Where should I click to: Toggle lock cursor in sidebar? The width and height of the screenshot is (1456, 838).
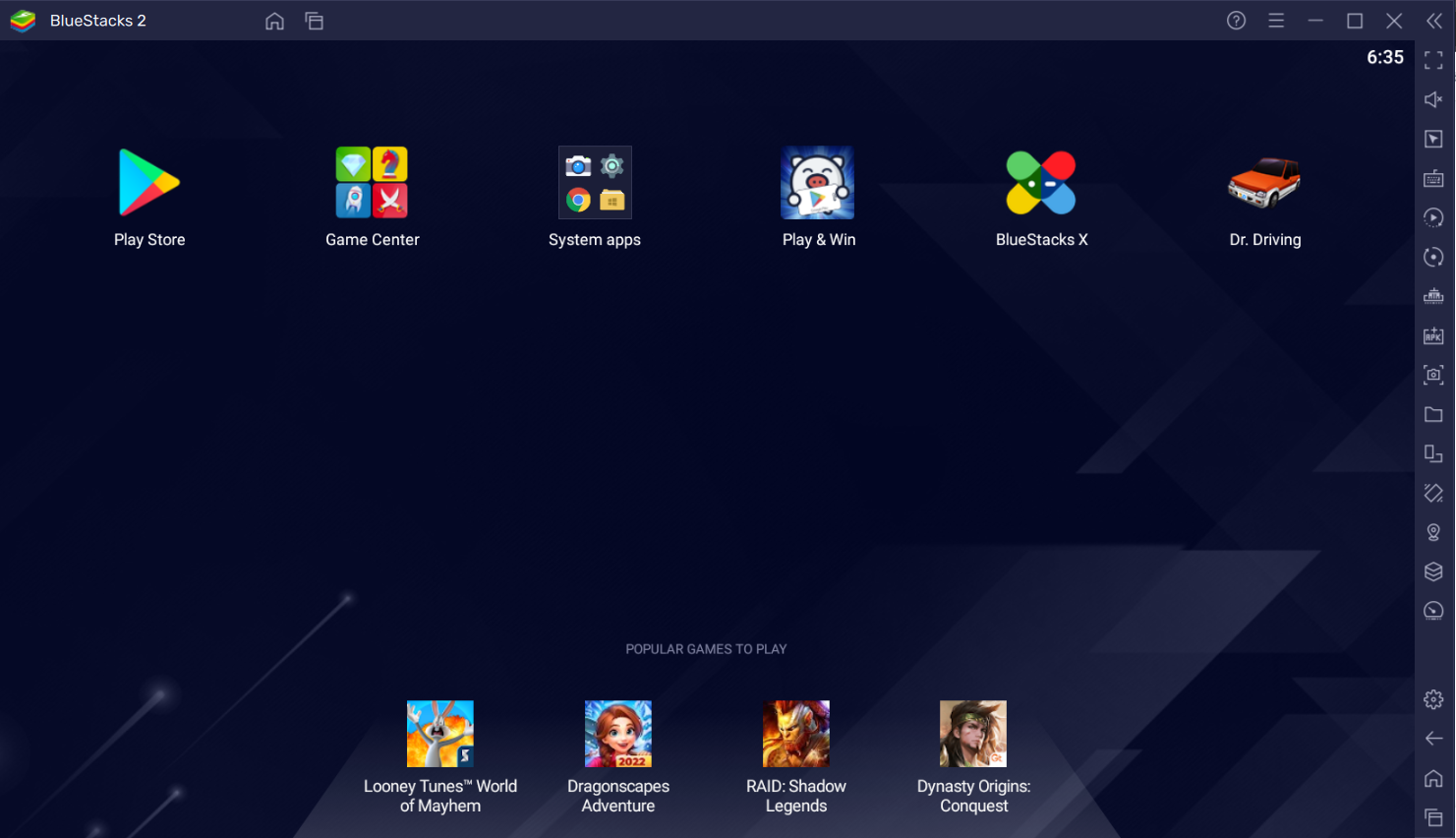[x=1433, y=139]
